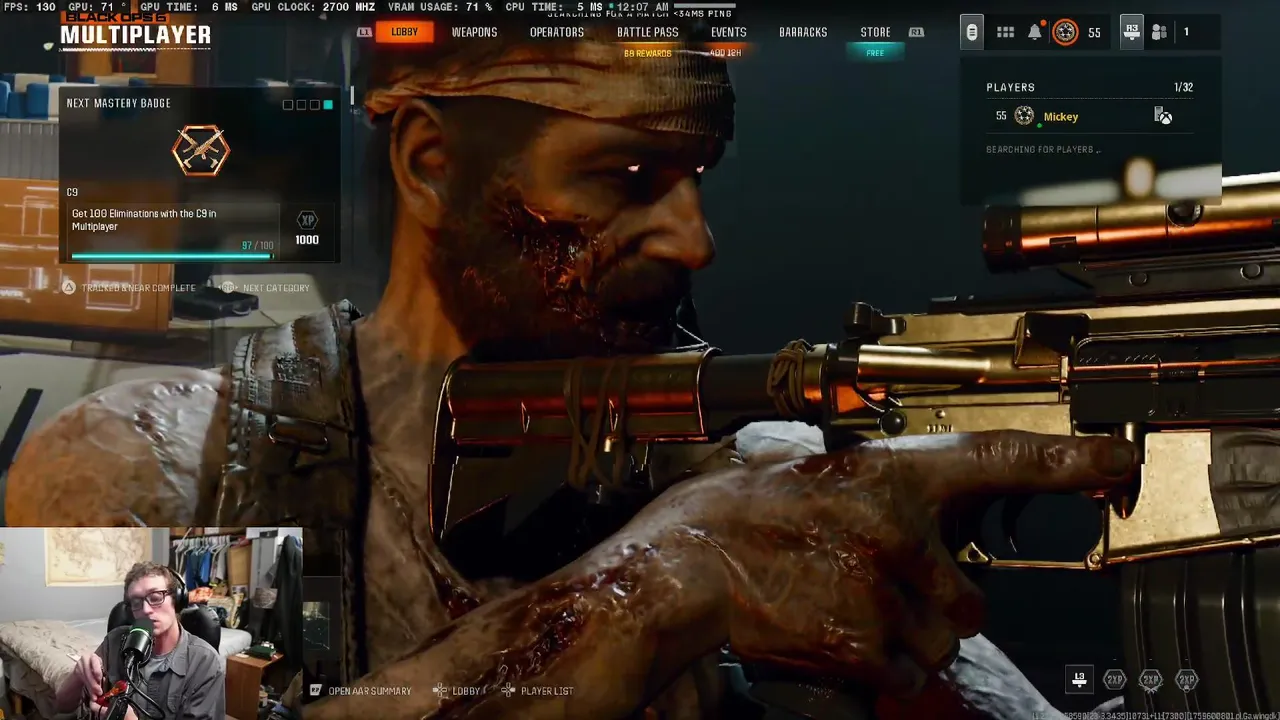The height and width of the screenshot is (720, 1280).
Task: Click the party count 1
Action: 1186,32
